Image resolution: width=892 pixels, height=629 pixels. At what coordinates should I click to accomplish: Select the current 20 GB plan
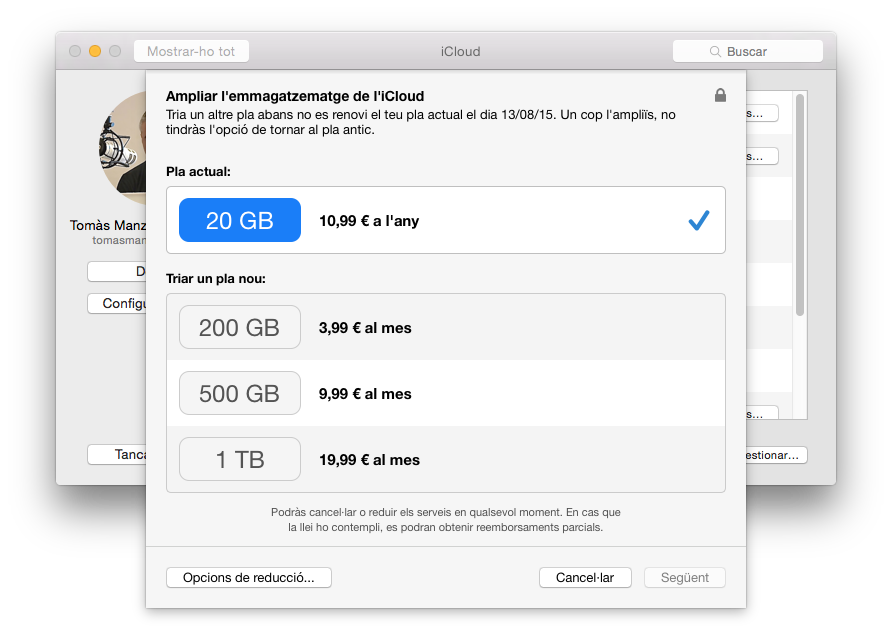click(239, 220)
